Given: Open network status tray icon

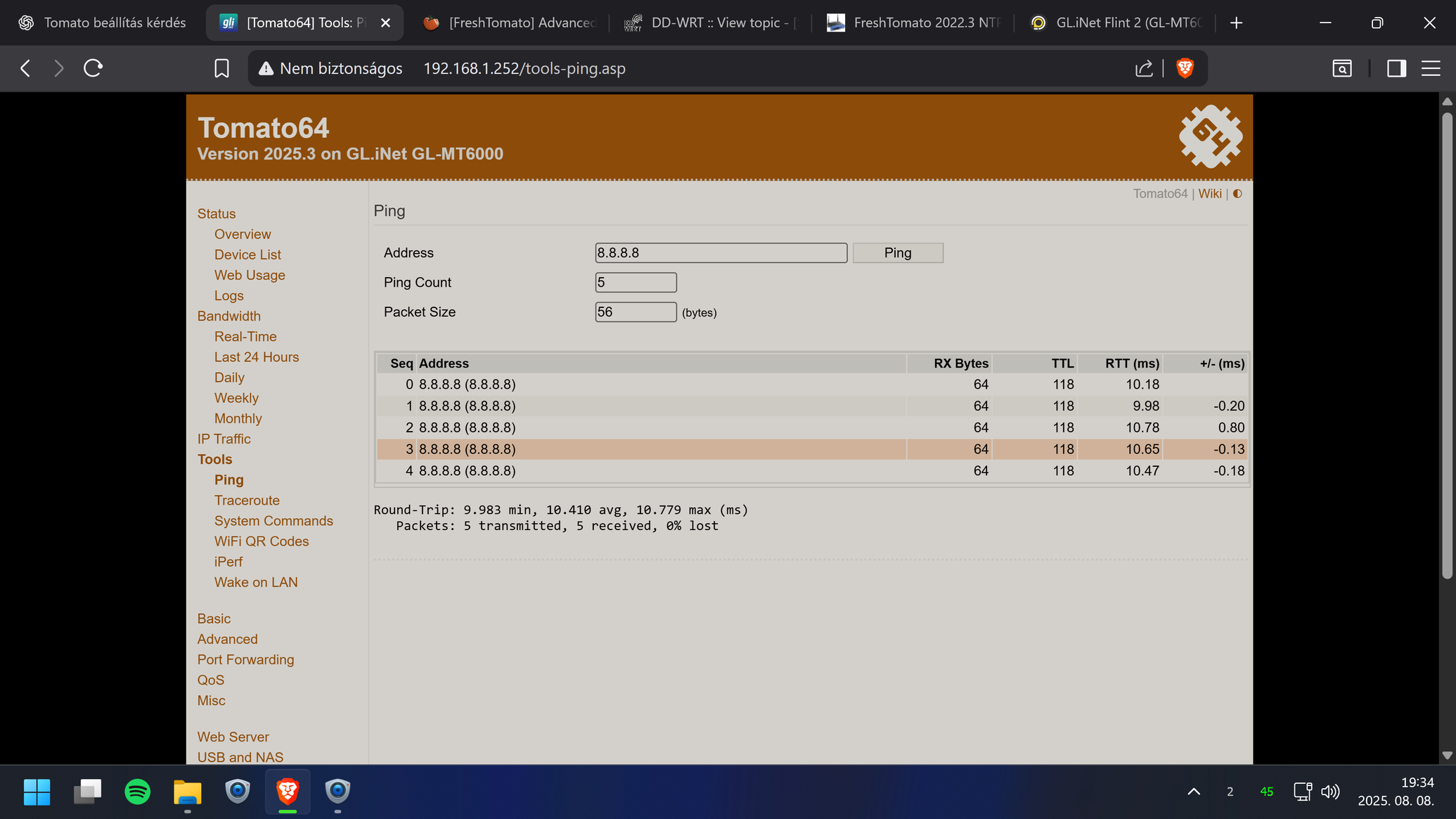Looking at the screenshot, I should click(1303, 792).
